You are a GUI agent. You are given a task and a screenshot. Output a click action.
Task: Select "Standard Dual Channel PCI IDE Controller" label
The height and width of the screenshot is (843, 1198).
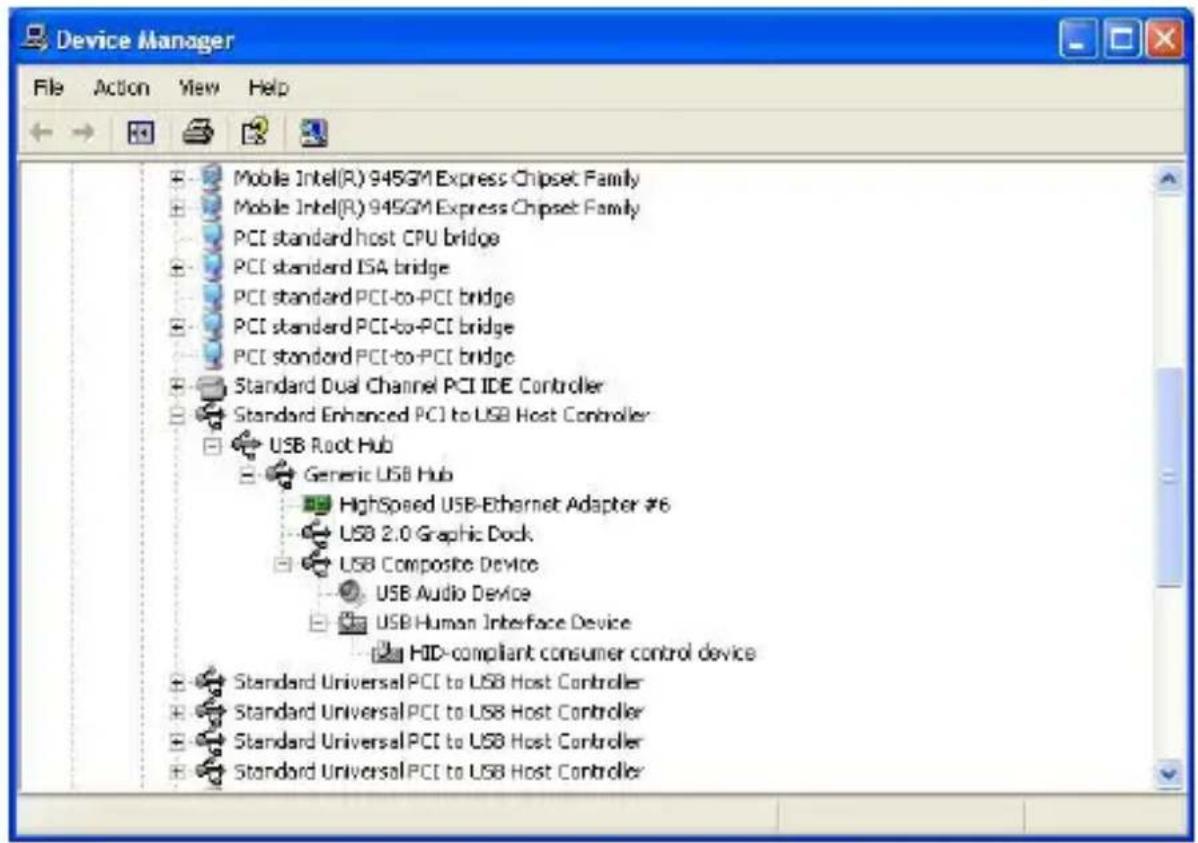(x=418, y=386)
